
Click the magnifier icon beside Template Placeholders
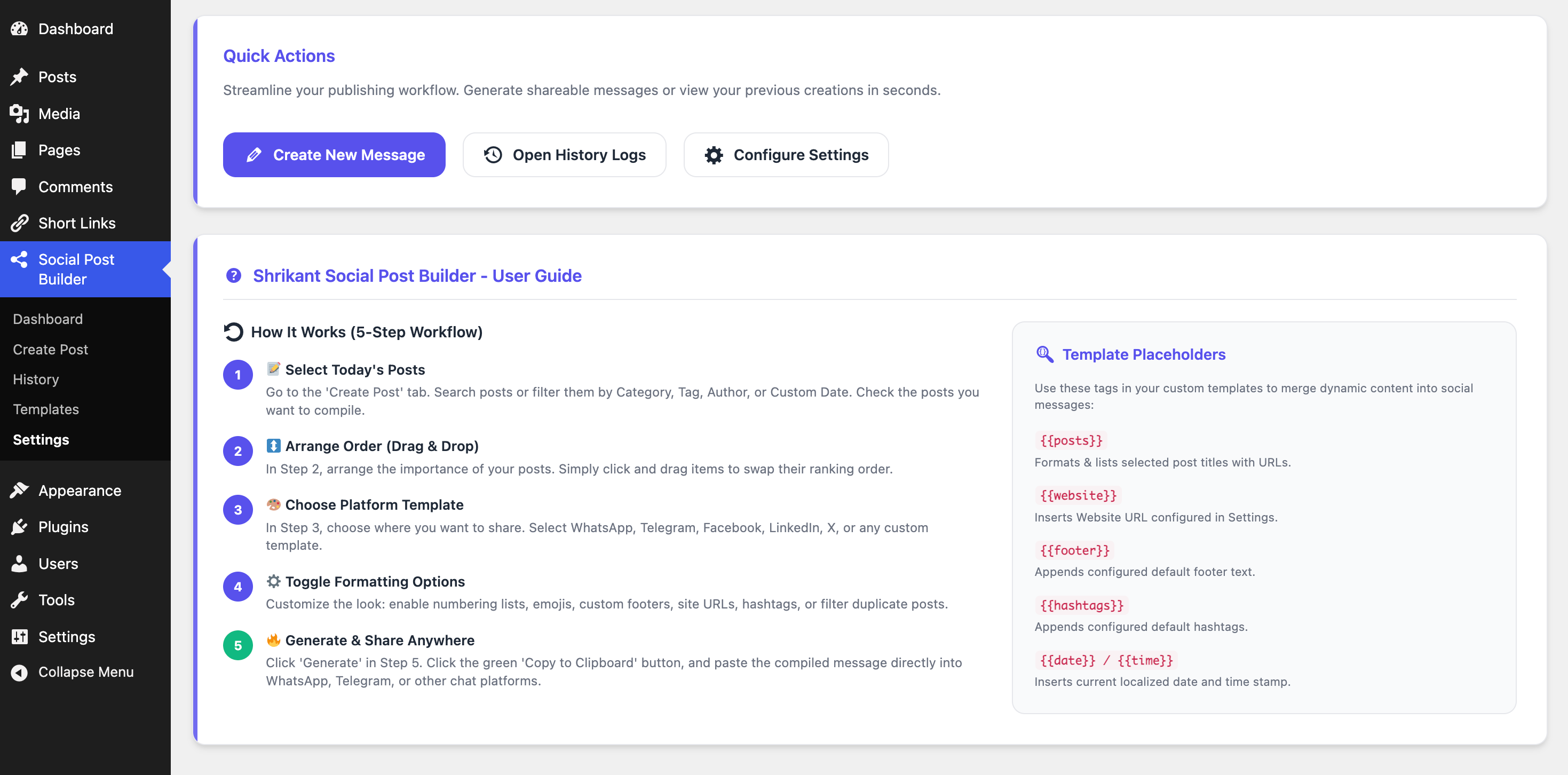1044,354
